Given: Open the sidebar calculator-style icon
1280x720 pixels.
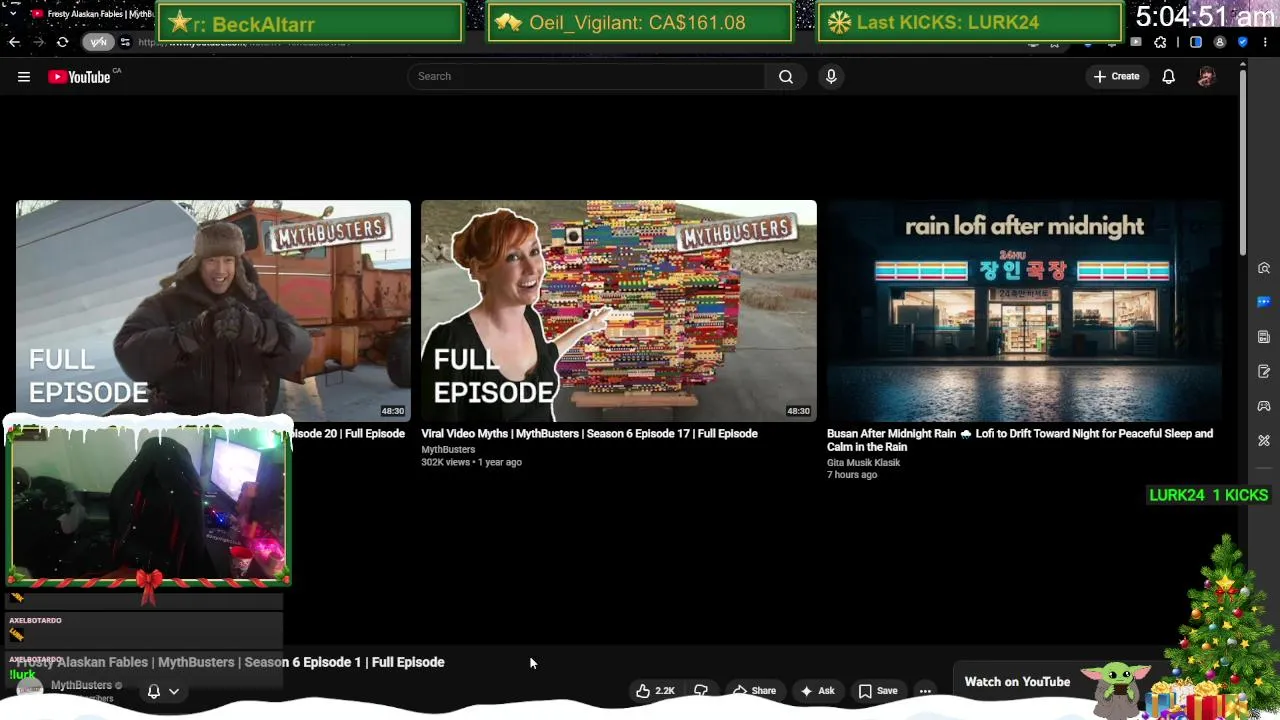Looking at the screenshot, I should click(x=1264, y=337).
